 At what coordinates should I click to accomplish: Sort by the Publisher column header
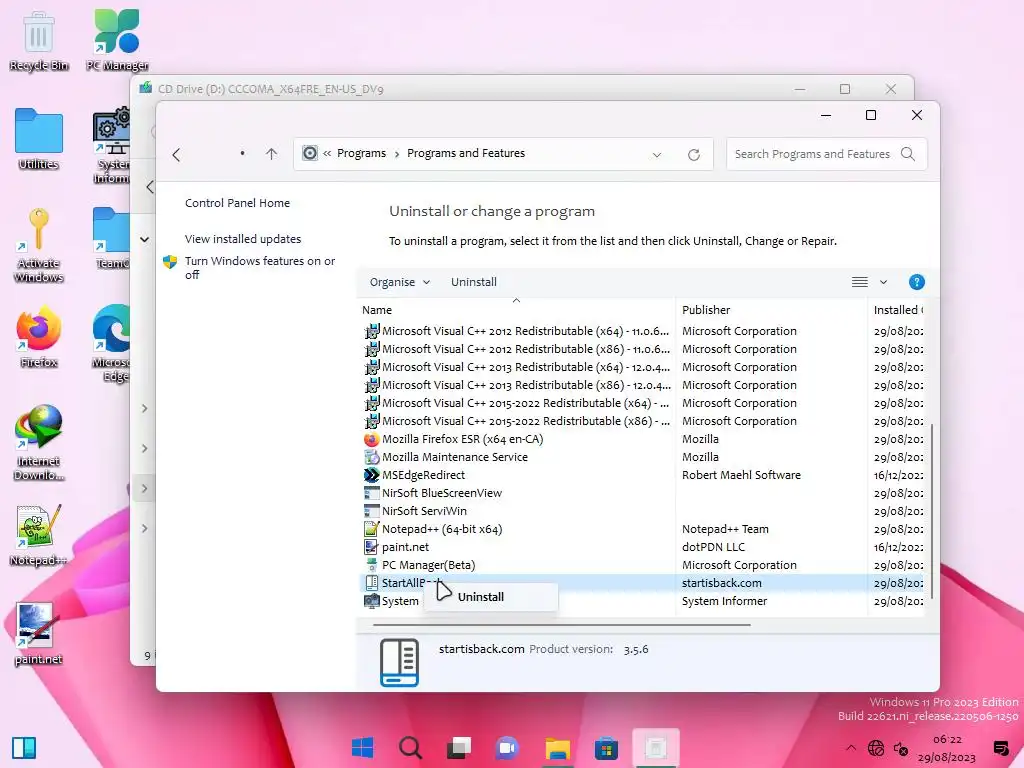tap(771, 310)
